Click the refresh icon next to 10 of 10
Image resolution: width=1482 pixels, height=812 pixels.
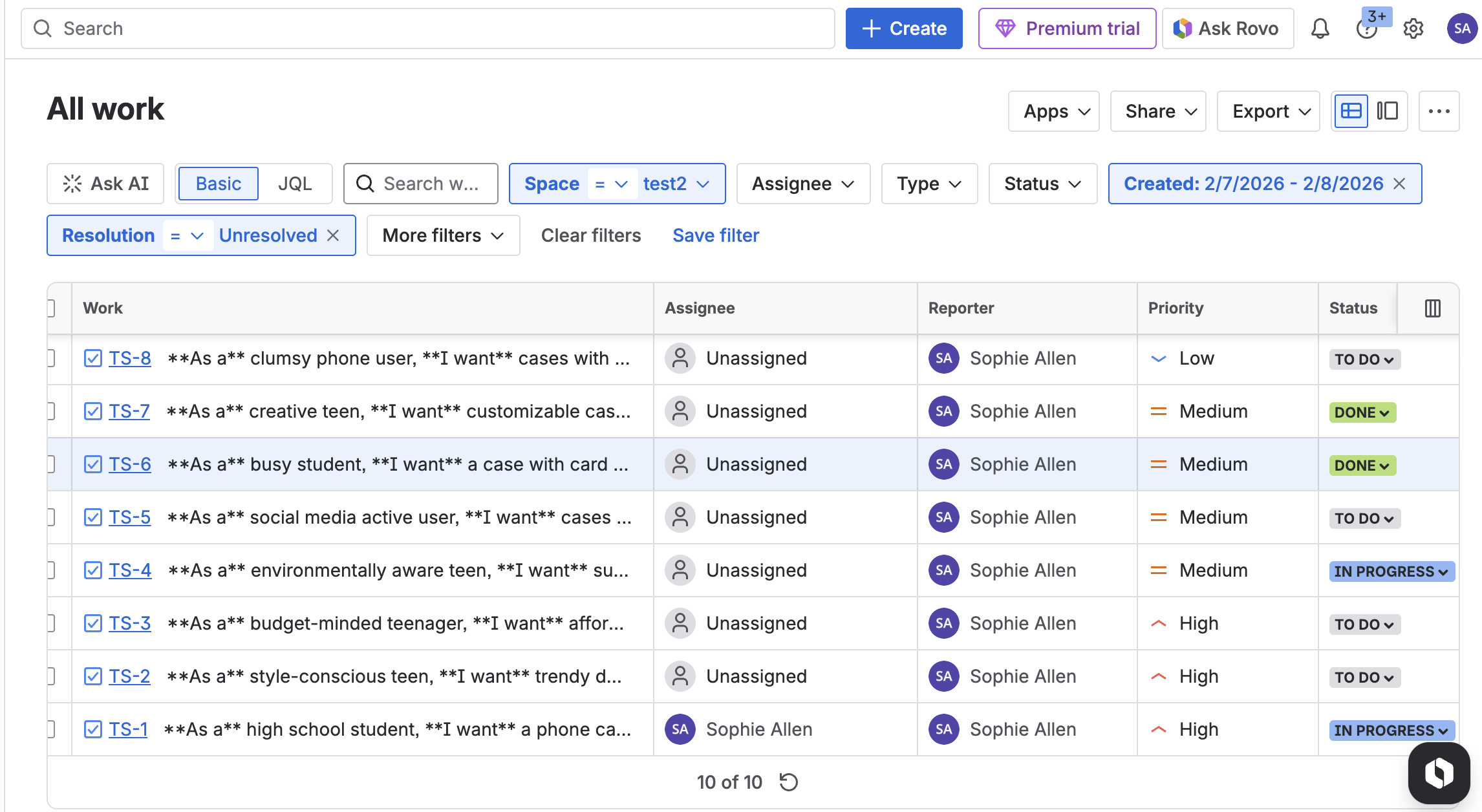tap(788, 782)
